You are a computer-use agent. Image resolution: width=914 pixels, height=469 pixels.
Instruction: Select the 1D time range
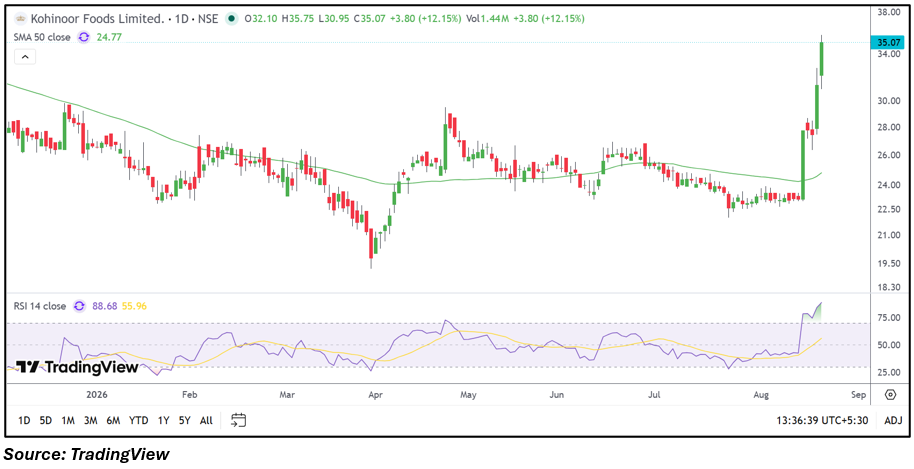tap(24, 420)
